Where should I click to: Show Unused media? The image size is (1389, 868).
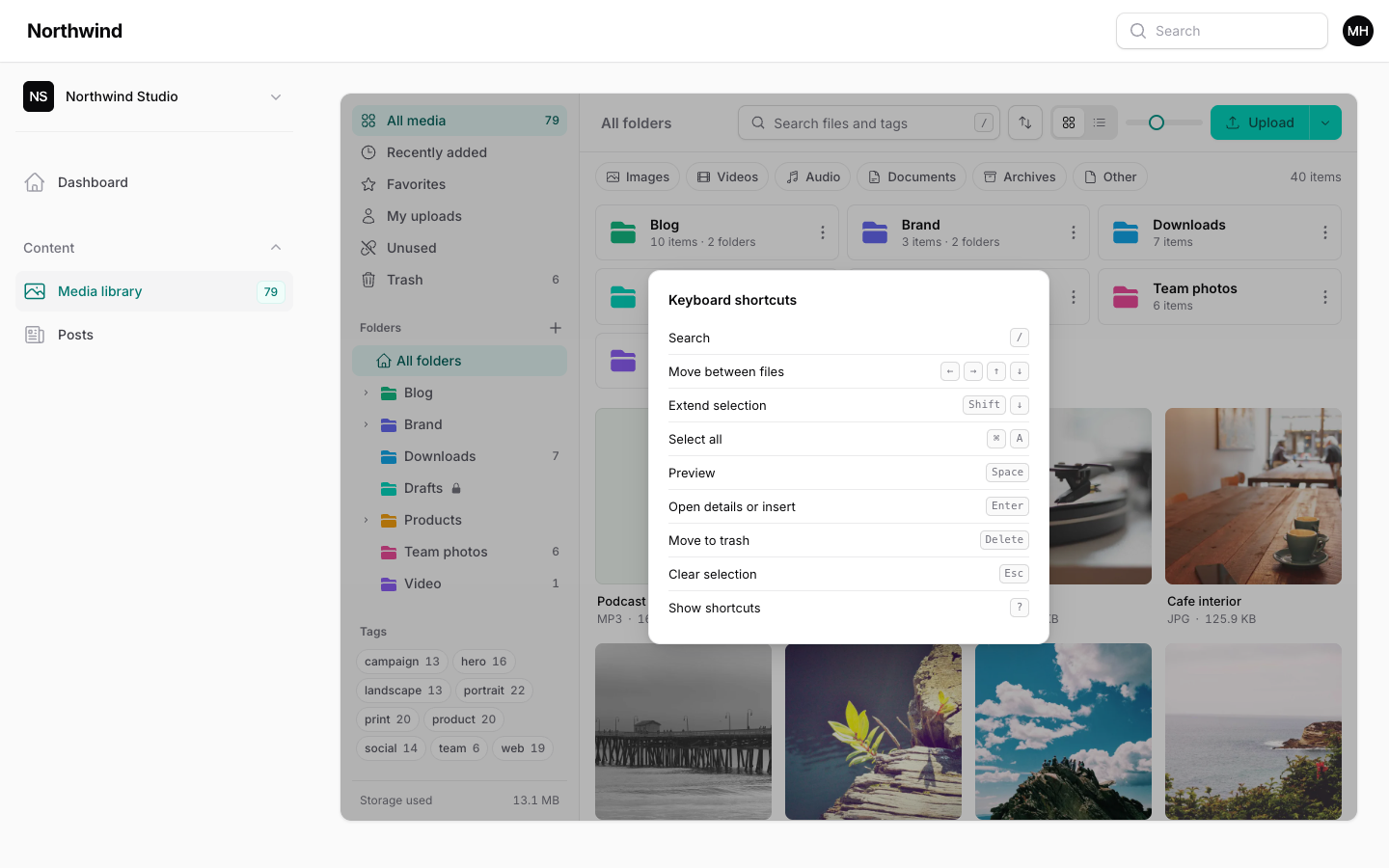point(459,248)
